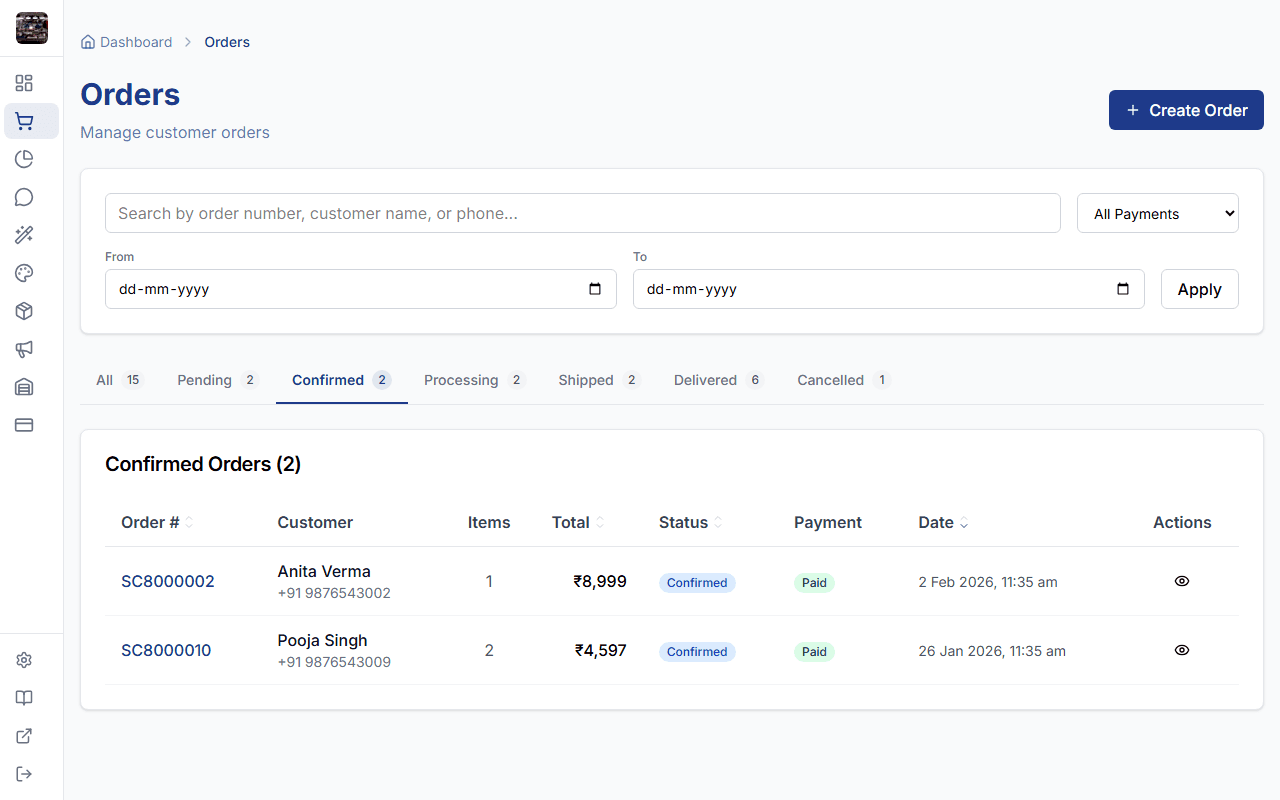Screen dimensions: 1280x800
Task: Click the Orders breadcrumb item
Action: point(227,42)
